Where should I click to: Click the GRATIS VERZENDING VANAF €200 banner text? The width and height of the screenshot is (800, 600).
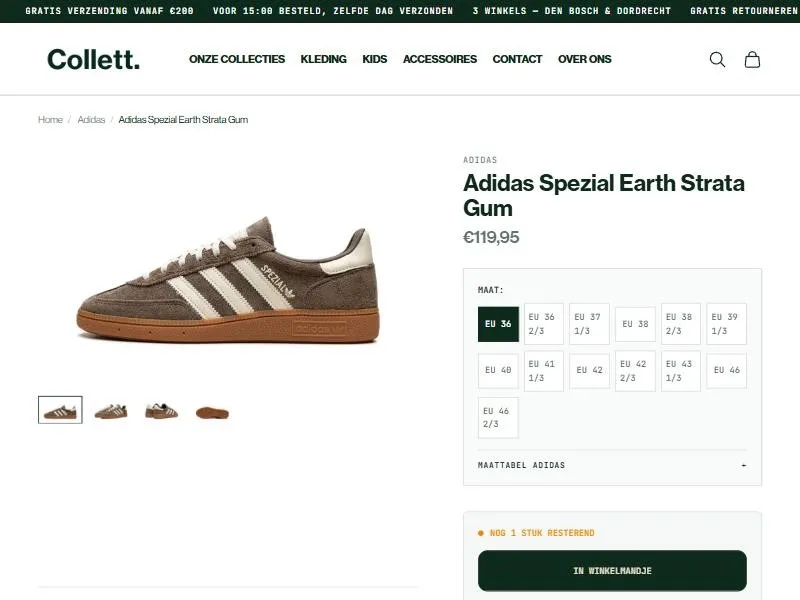[109, 11]
